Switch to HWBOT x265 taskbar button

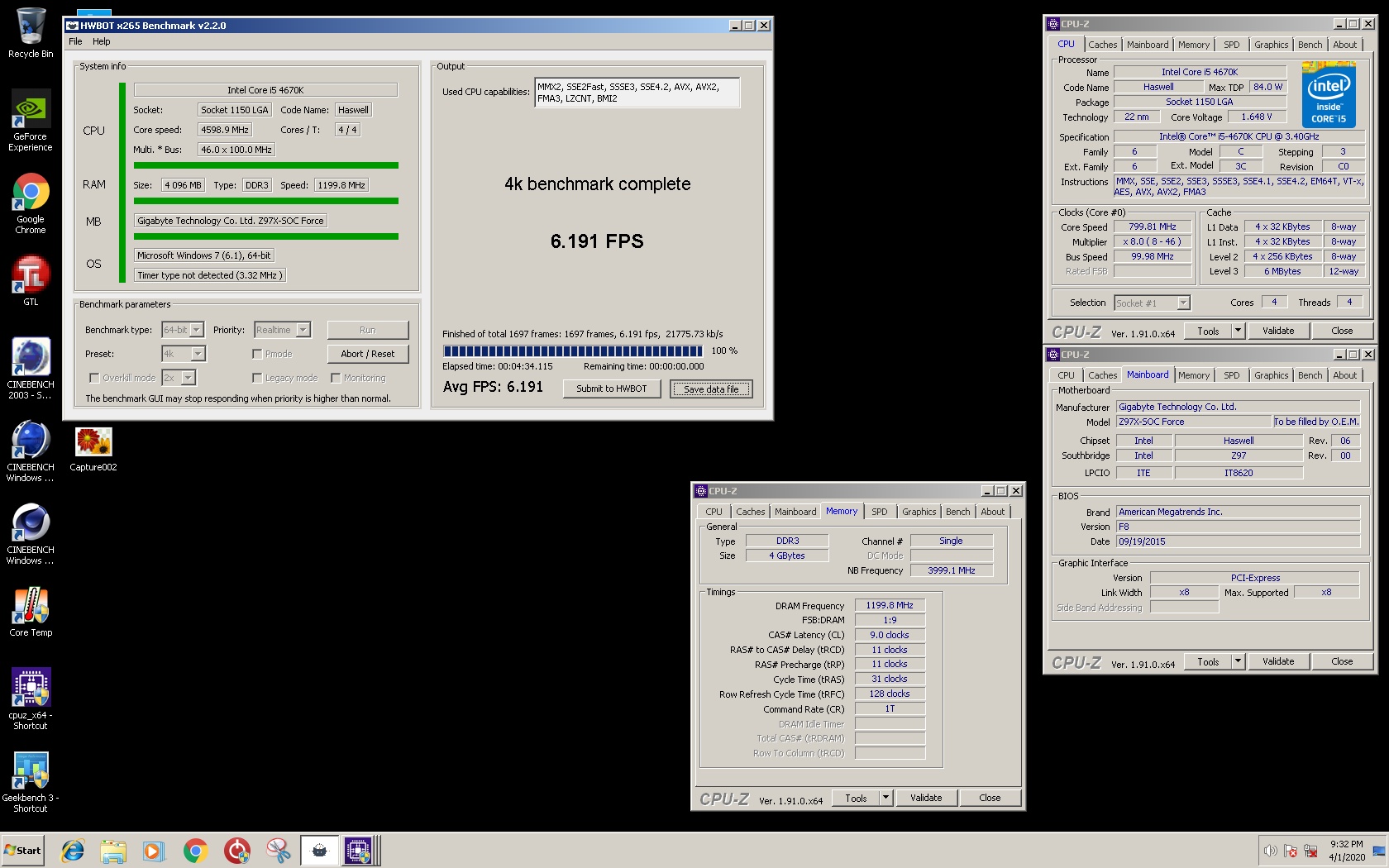[319, 851]
